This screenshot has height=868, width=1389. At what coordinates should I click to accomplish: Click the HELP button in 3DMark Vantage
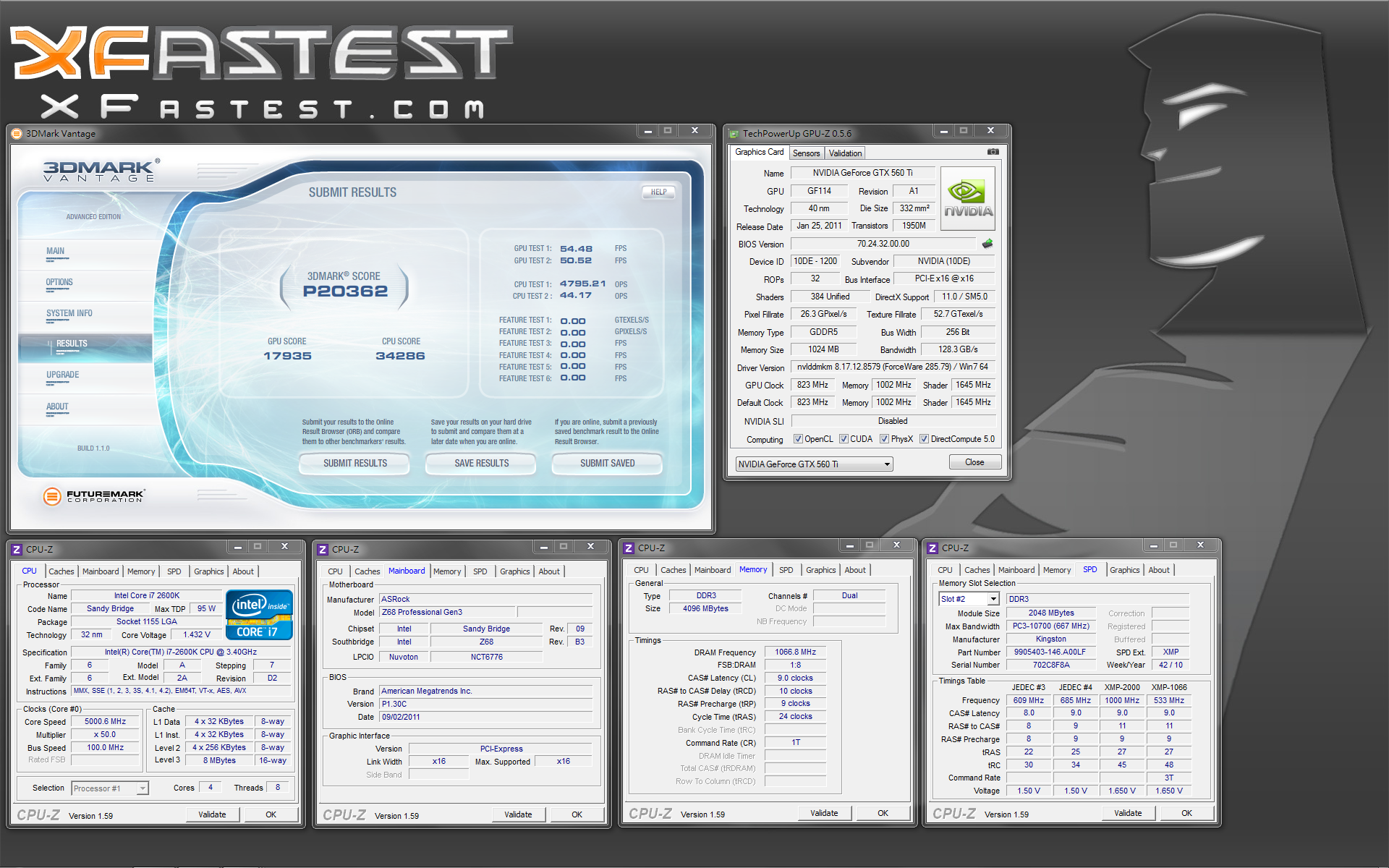click(658, 192)
